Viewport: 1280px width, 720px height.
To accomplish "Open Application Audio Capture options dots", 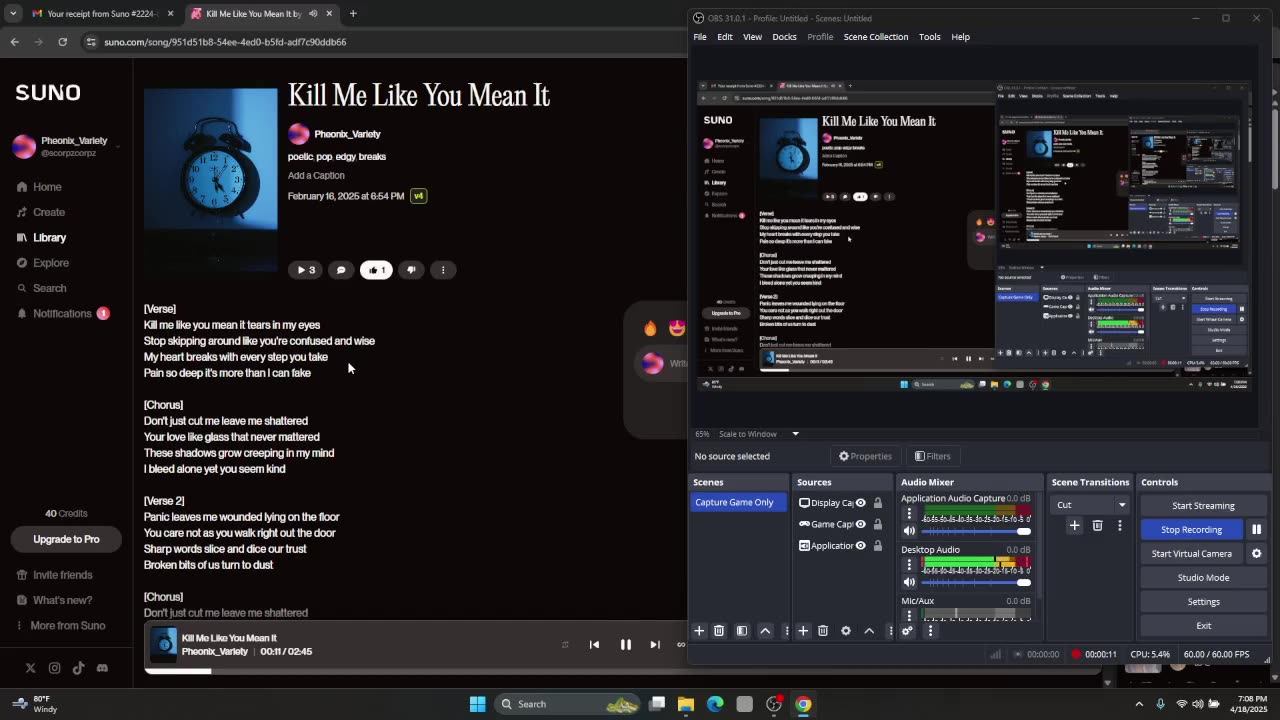I will (x=909, y=514).
